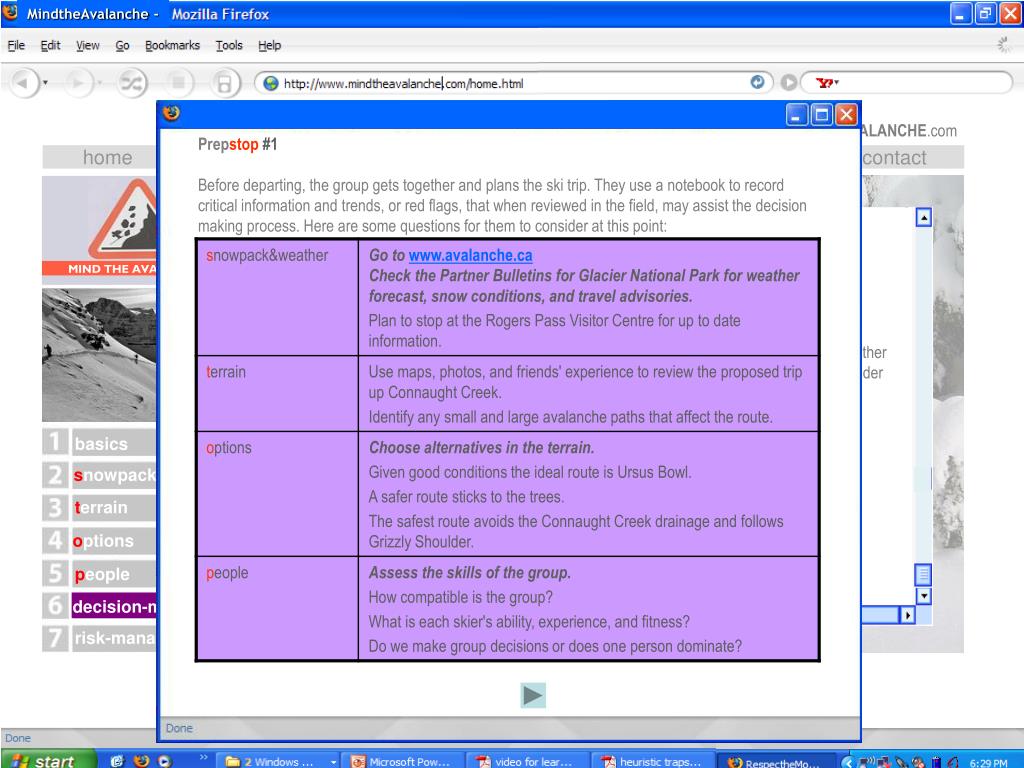Click the play arrow button below the table

tap(533, 696)
